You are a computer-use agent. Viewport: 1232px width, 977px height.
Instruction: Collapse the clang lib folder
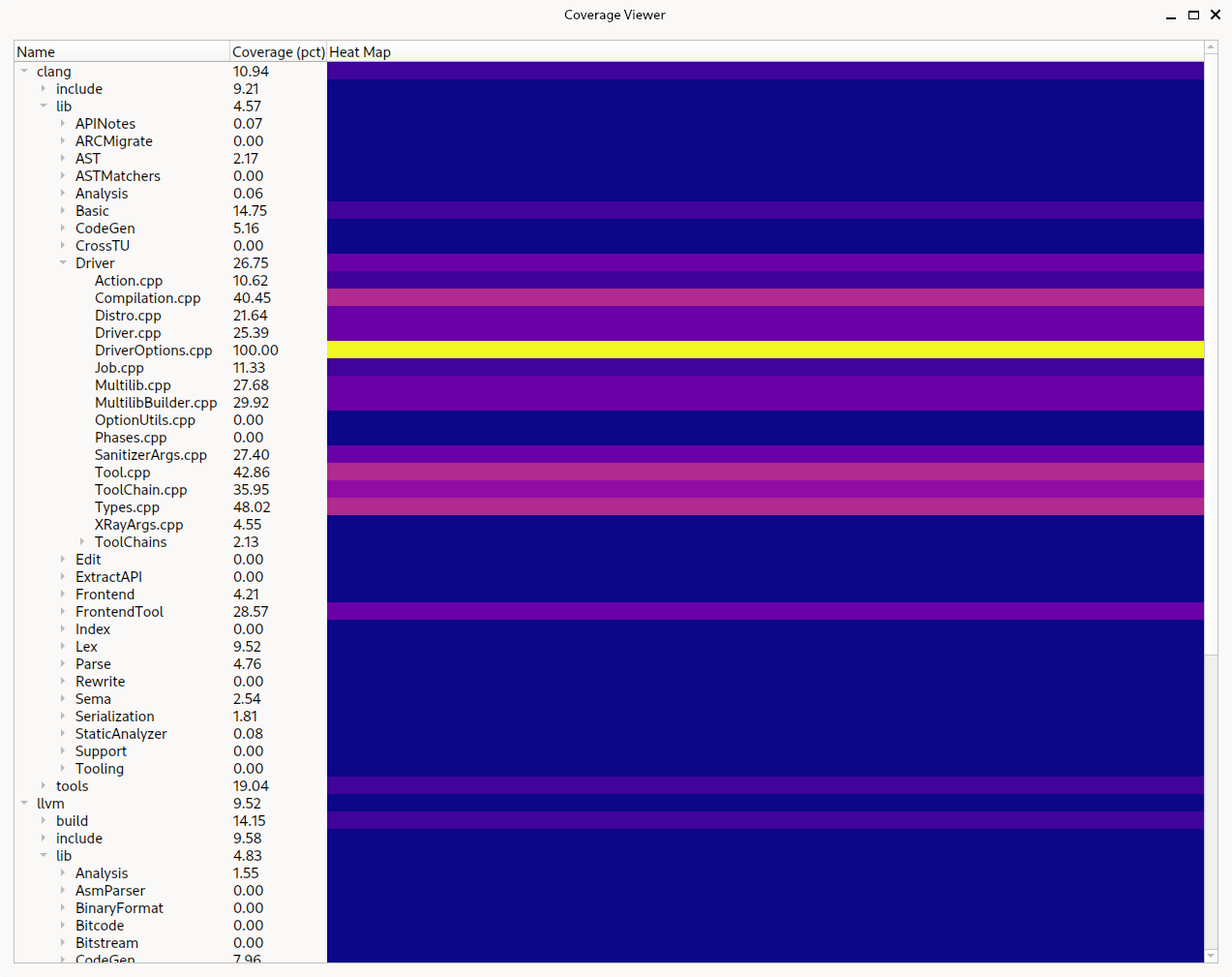pos(44,106)
